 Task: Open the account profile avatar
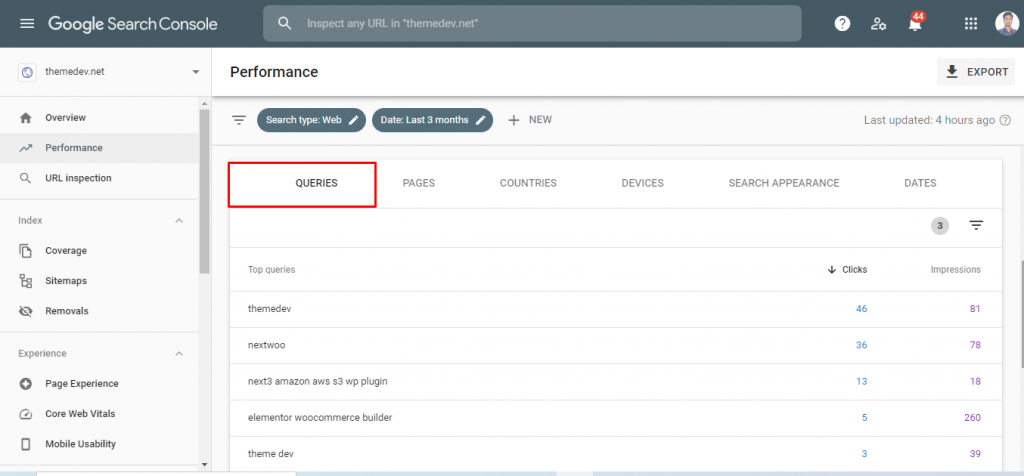[1006, 24]
